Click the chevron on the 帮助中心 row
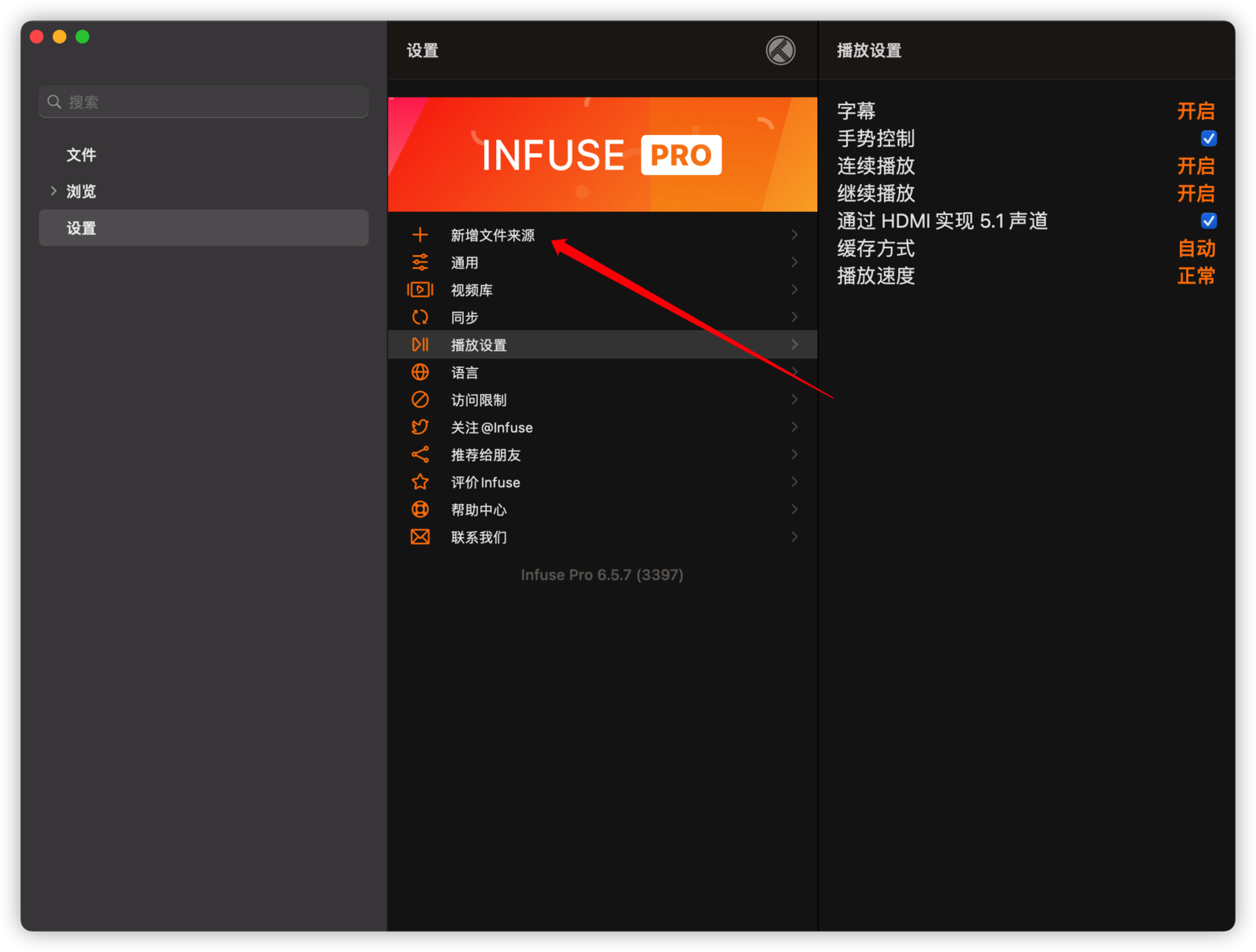Viewport: 1256px width, 952px height. pos(794,509)
